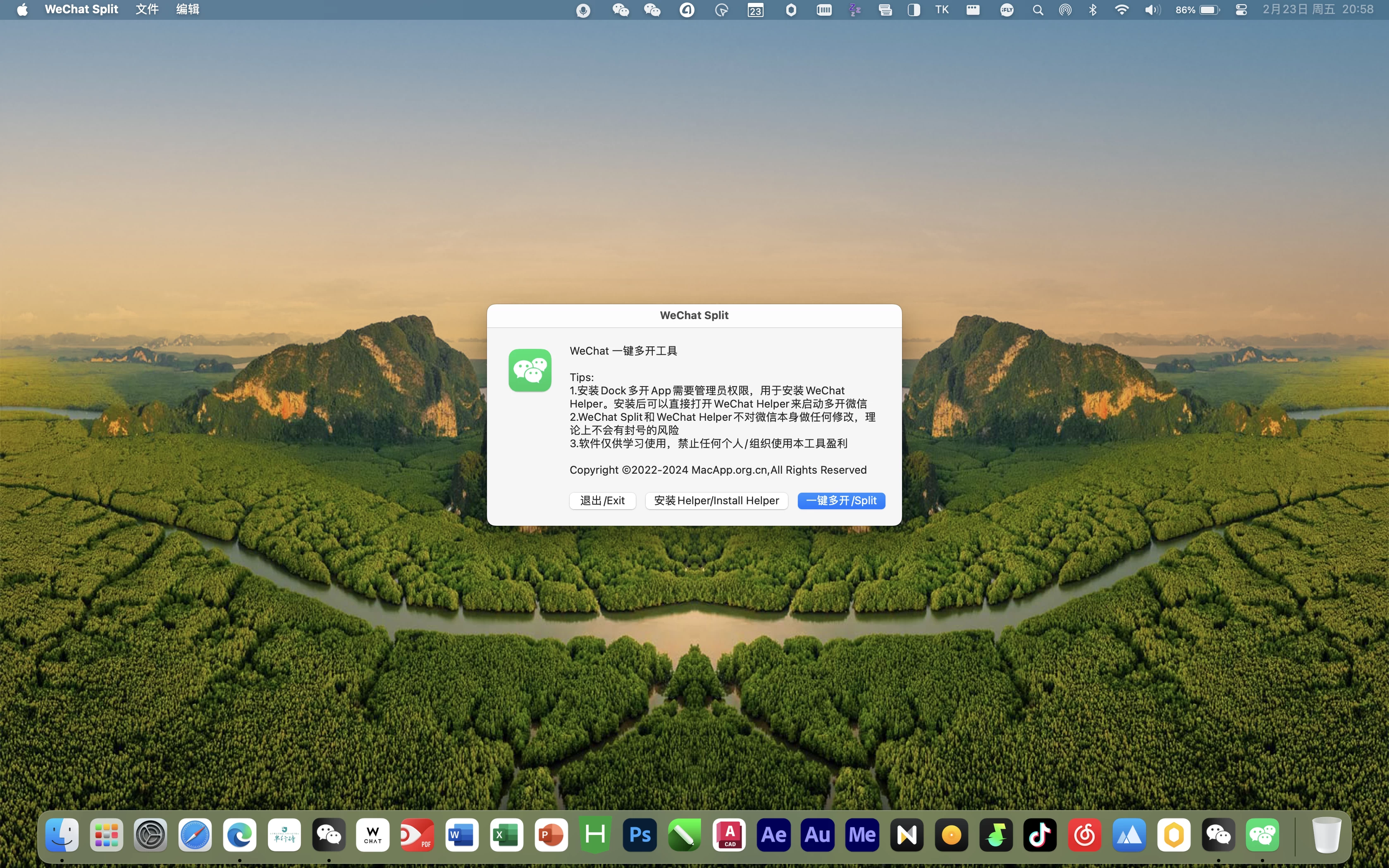This screenshot has height=868, width=1389.
Task: Click the Wi-Fi menu bar icon
Action: pos(1121,10)
